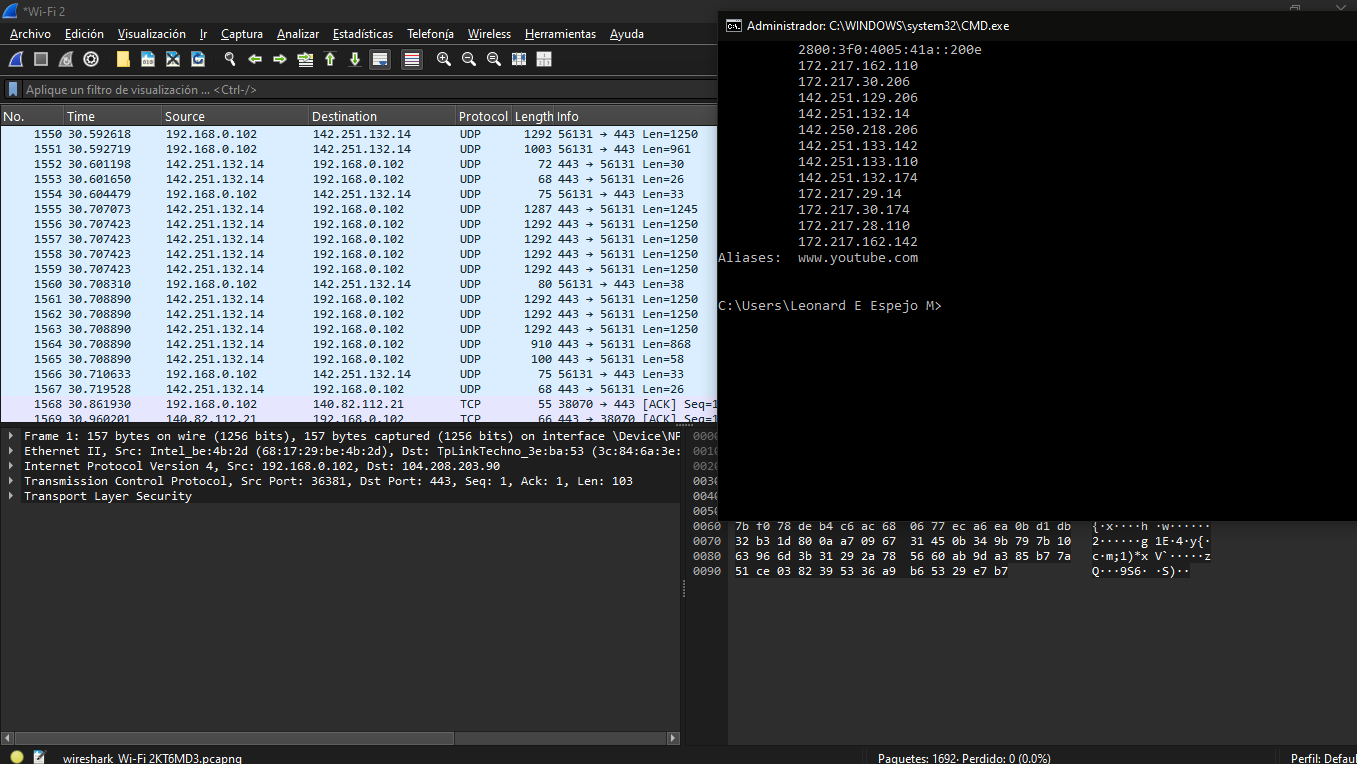Click the last toolbar layout icon
The width and height of the screenshot is (1357, 764).
(x=544, y=59)
